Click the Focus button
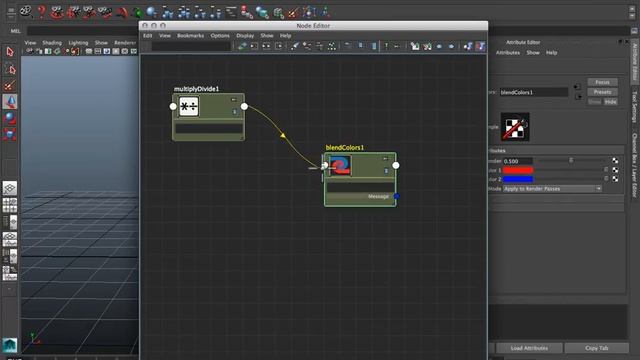The width and height of the screenshot is (640, 360). [x=602, y=82]
